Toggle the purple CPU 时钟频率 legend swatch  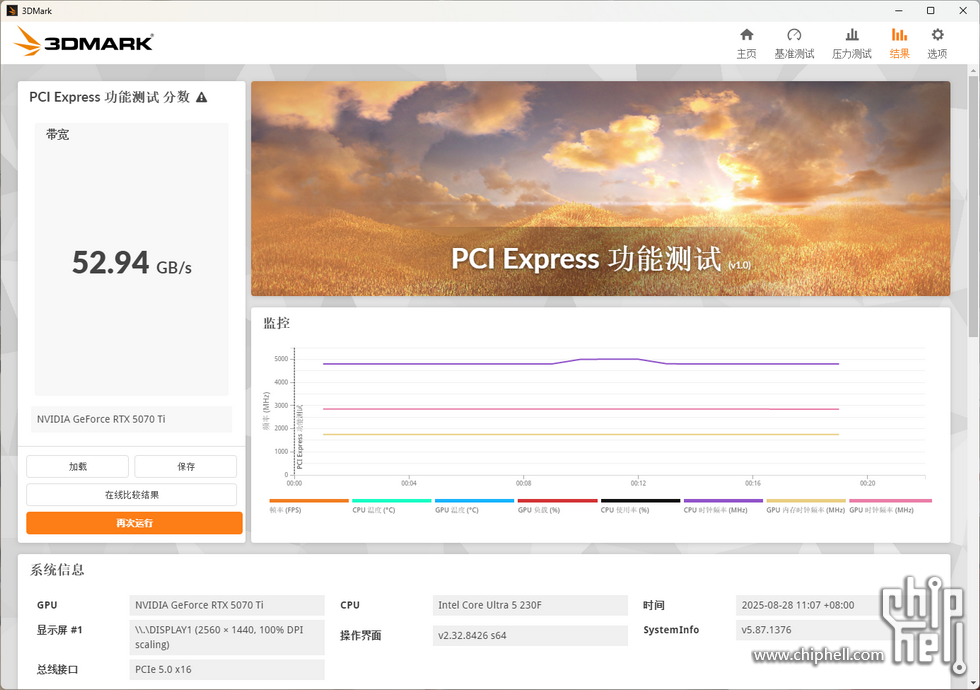pyautogui.click(x=723, y=501)
